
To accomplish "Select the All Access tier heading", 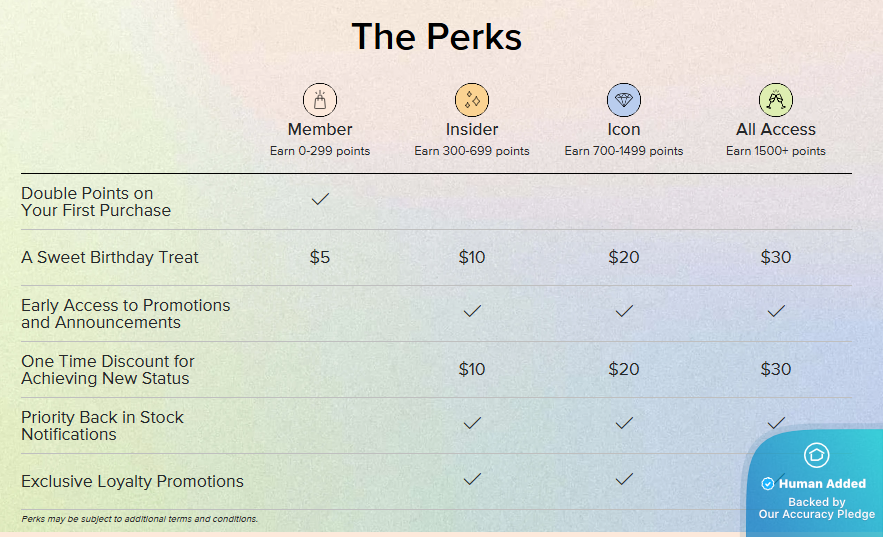I will coord(776,129).
